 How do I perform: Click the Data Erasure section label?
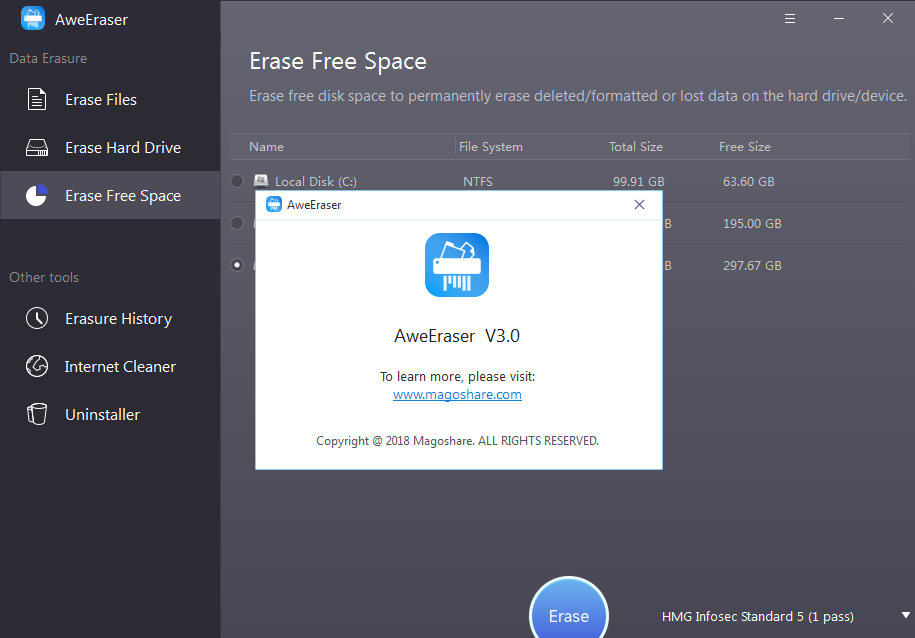click(48, 58)
